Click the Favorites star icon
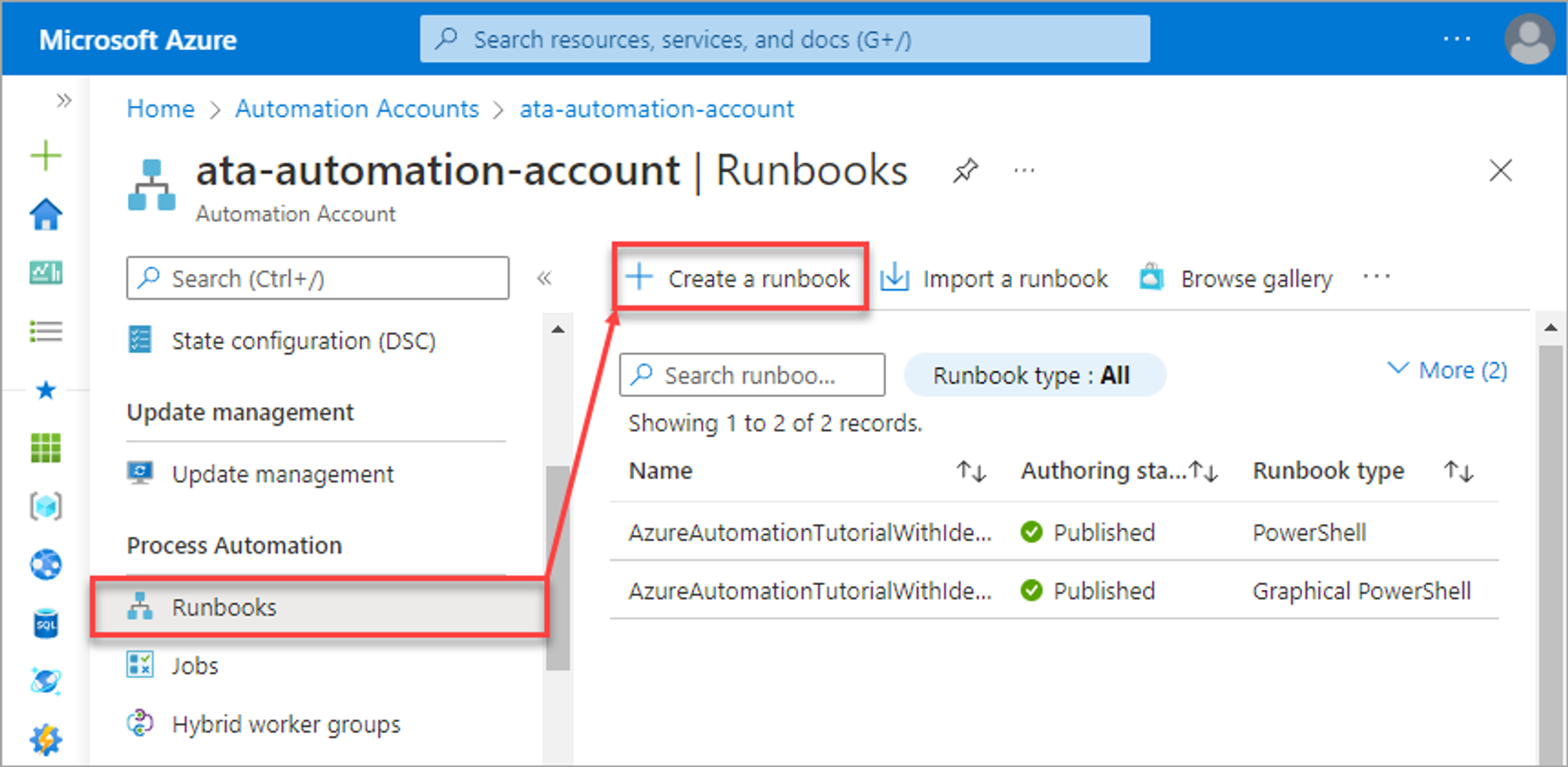Image resolution: width=1568 pixels, height=767 pixels. pos(45,390)
